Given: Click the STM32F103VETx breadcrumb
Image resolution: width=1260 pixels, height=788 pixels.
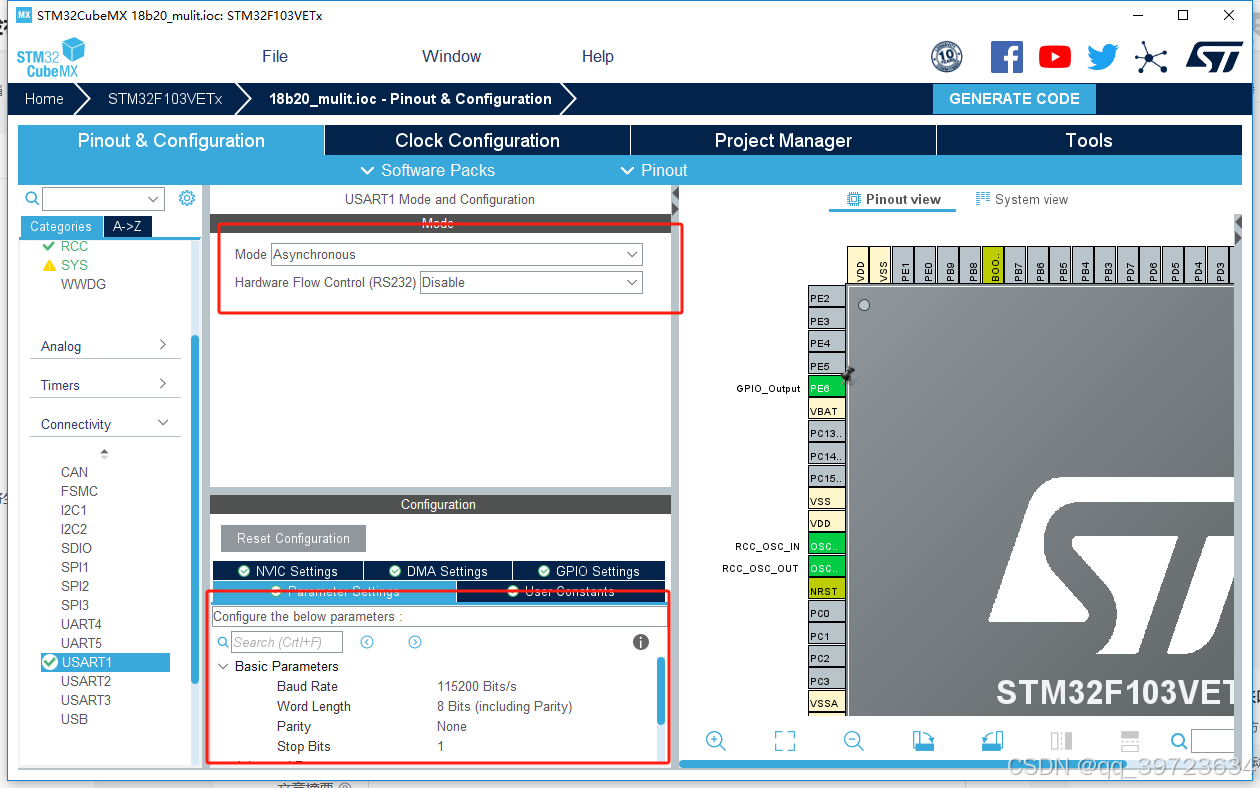Looking at the screenshot, I should (165, 99).
